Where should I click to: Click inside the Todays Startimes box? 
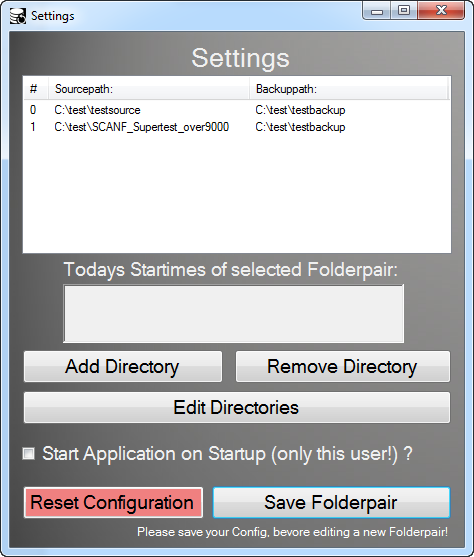[x=233, y=313]
